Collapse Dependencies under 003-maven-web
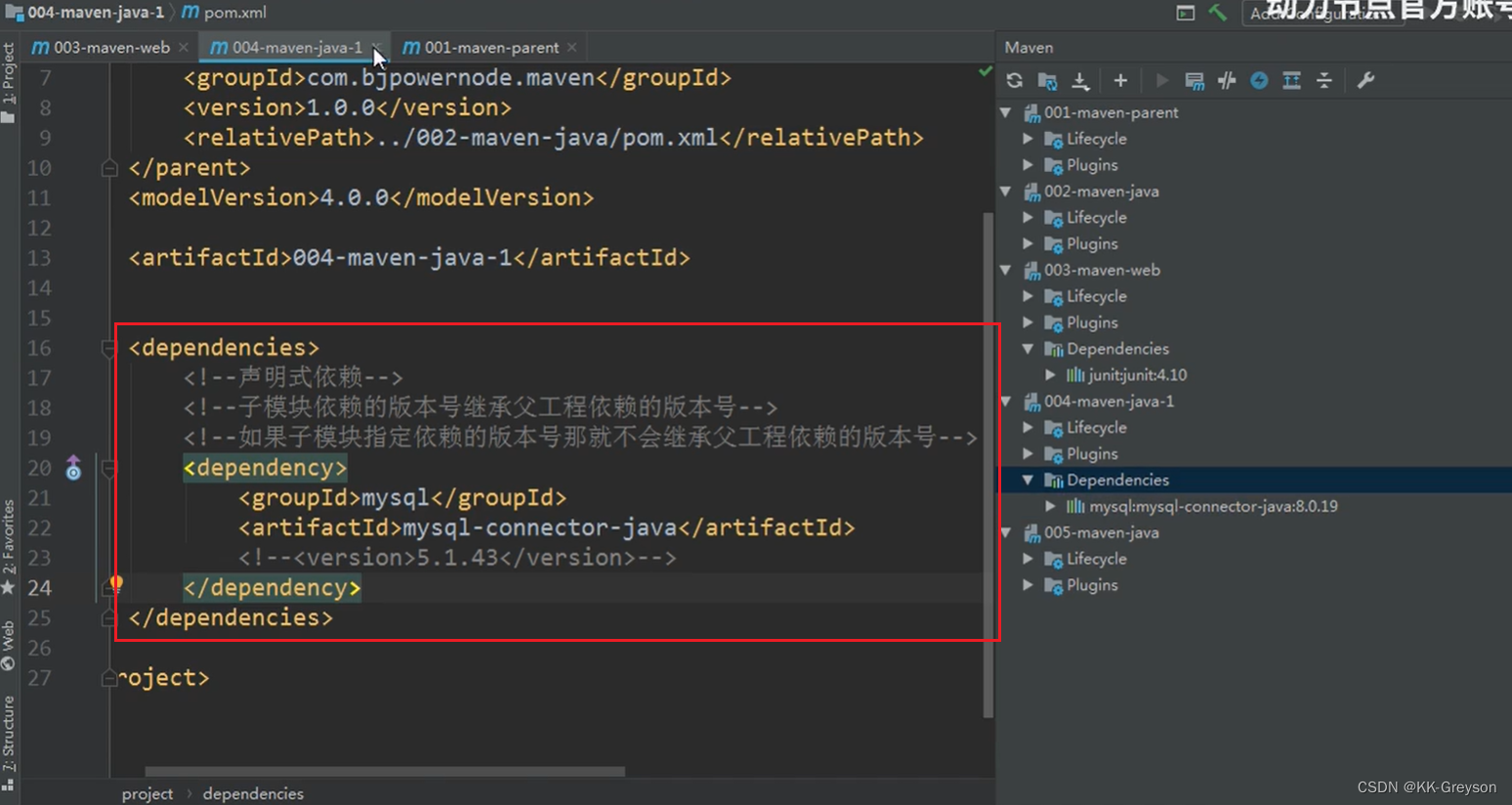 (x=1028, y=349)
